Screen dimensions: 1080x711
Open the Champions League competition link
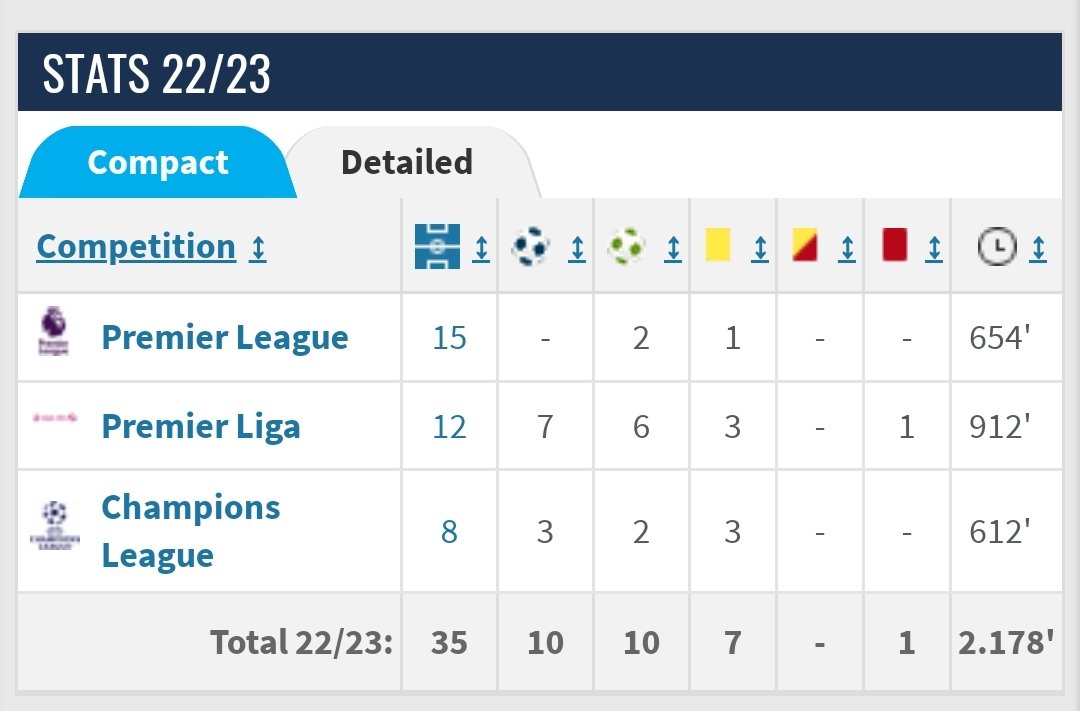pyautogui.click(x=191, y=531)
